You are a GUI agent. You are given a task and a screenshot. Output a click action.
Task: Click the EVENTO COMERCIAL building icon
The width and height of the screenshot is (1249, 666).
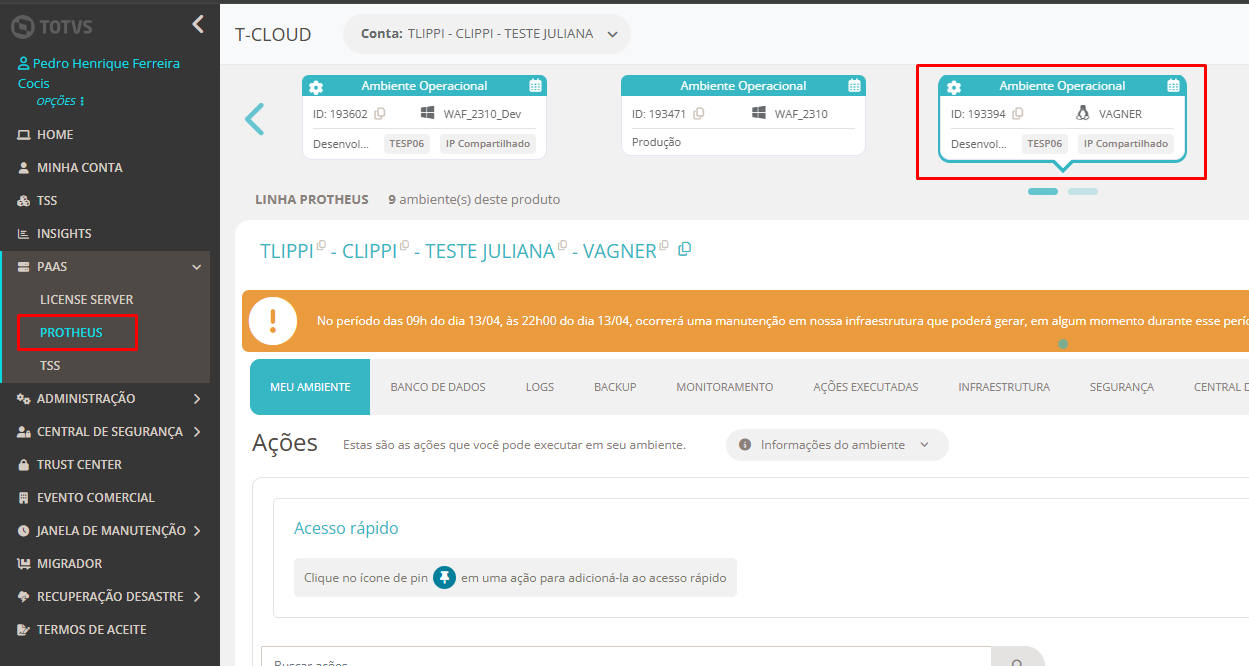click(x=24, y=498)
